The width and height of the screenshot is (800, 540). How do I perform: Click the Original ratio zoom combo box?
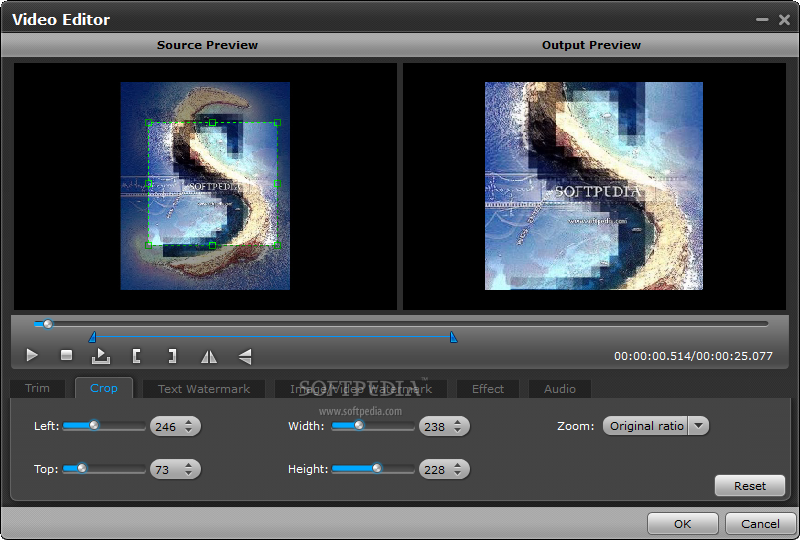coord(656,426)
